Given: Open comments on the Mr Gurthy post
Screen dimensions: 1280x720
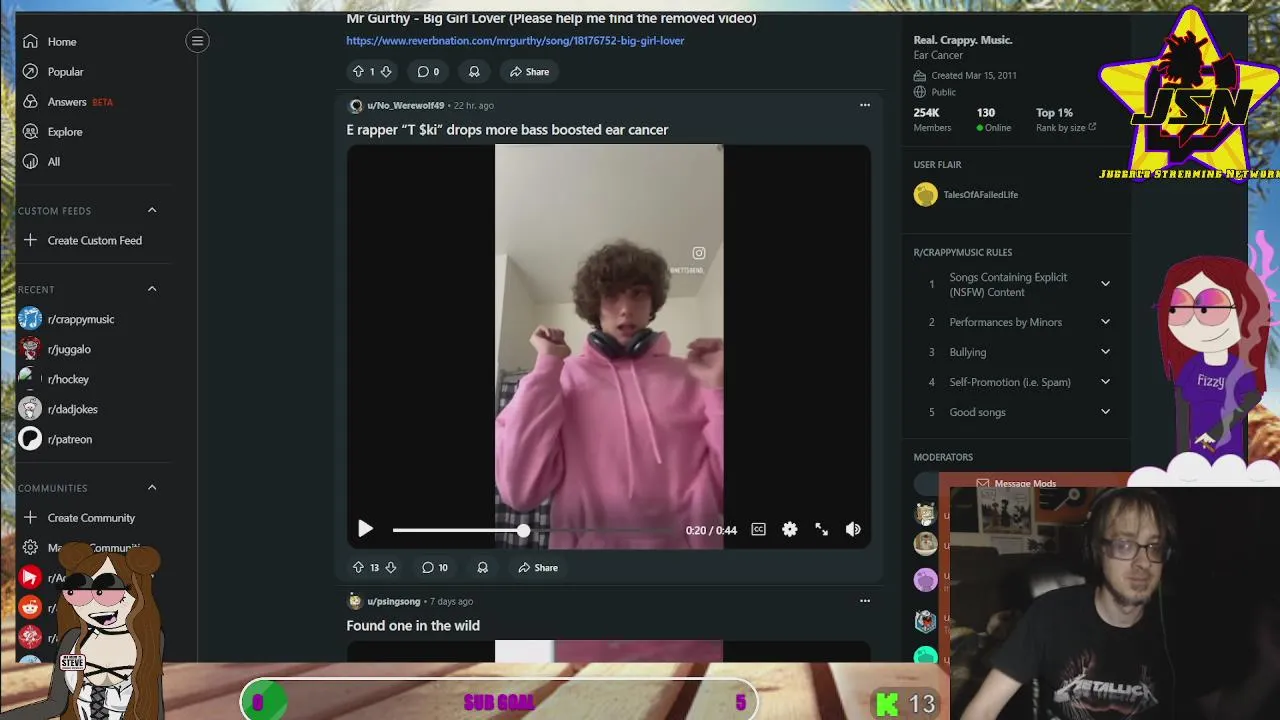Looking at the screenshot, I should [428, 71].
